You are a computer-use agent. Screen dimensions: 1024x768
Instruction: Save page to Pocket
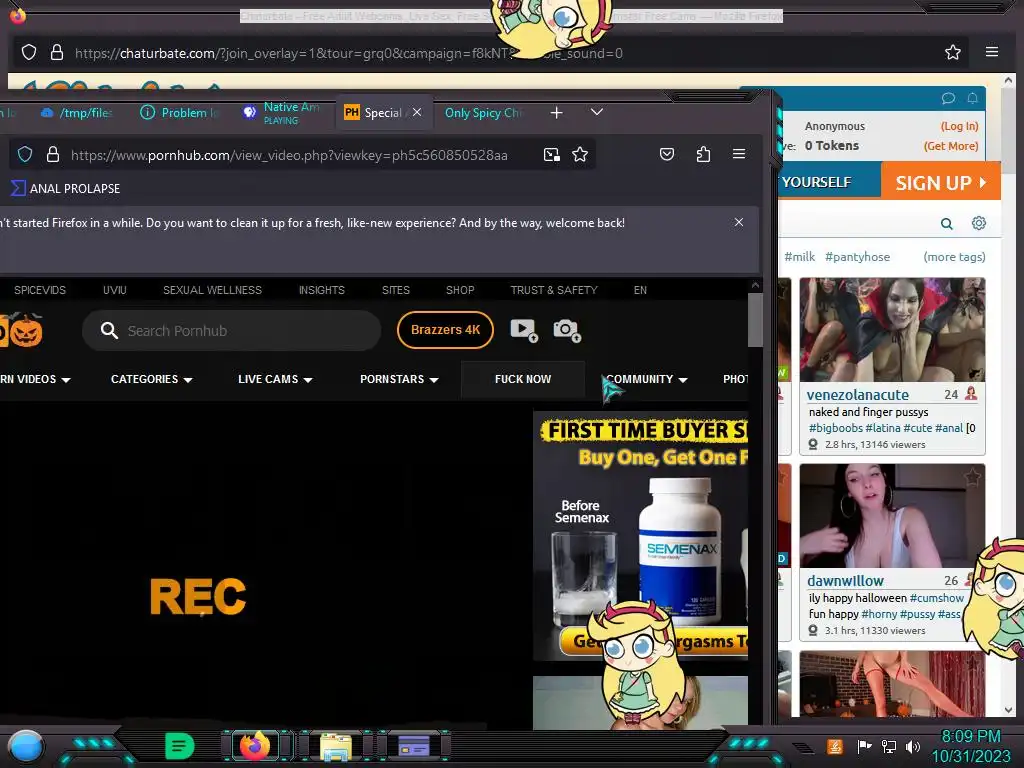coord(666,154)
